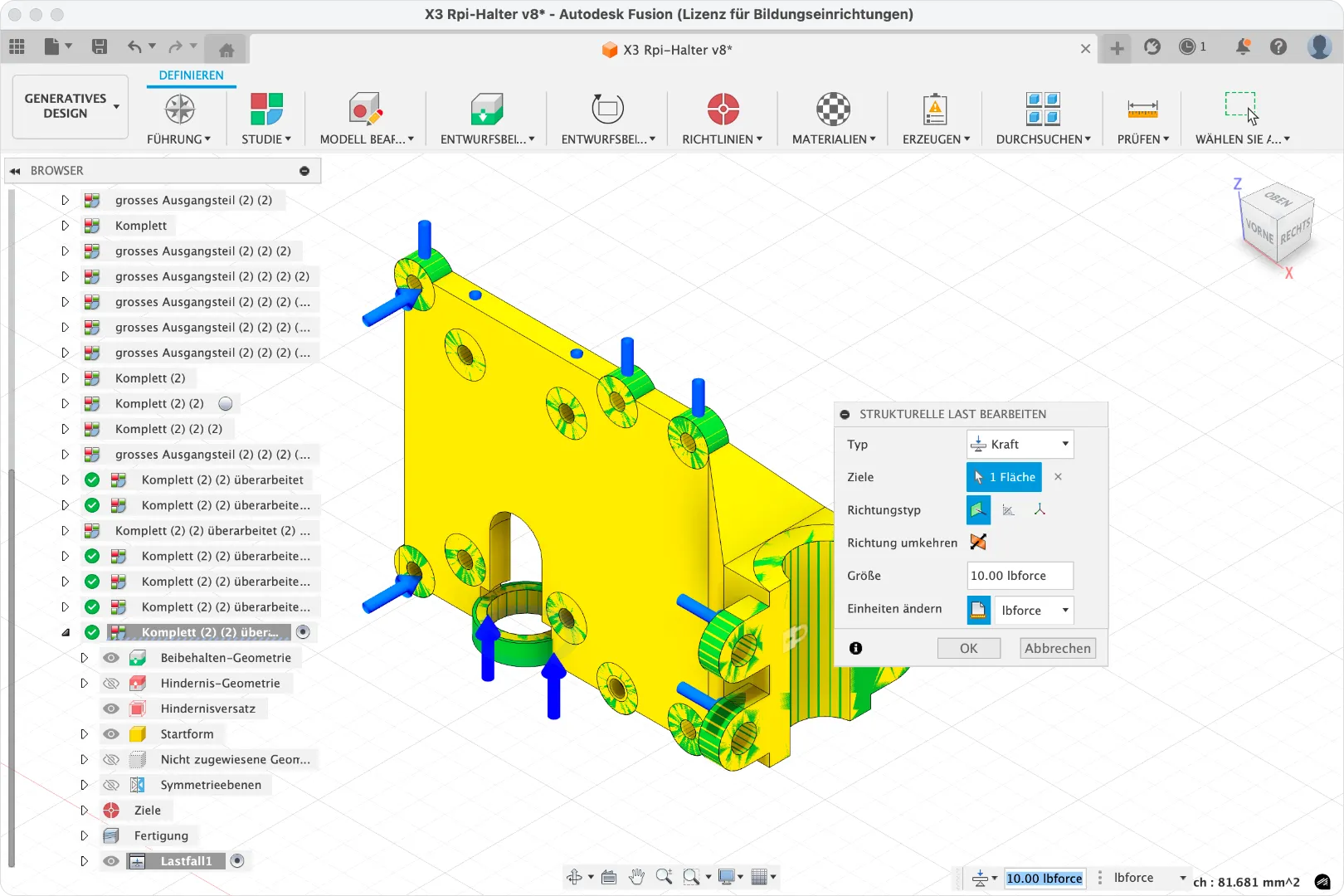The width and height of the screenshot is (1344, 896).
Task: Remove the 1 Fläche target selection
Action: [1058, 477]
